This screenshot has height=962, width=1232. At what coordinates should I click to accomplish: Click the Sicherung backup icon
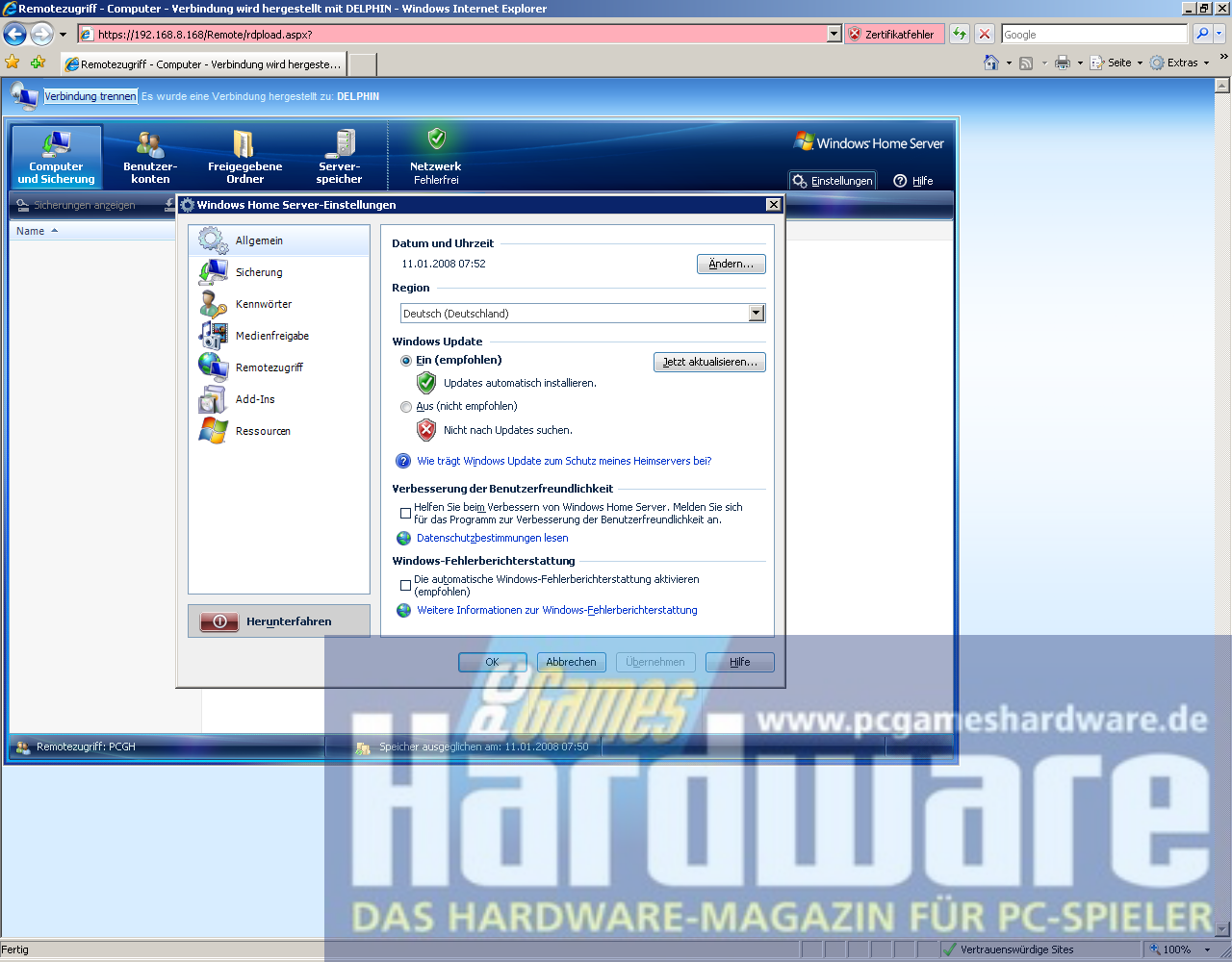[214, 272]
